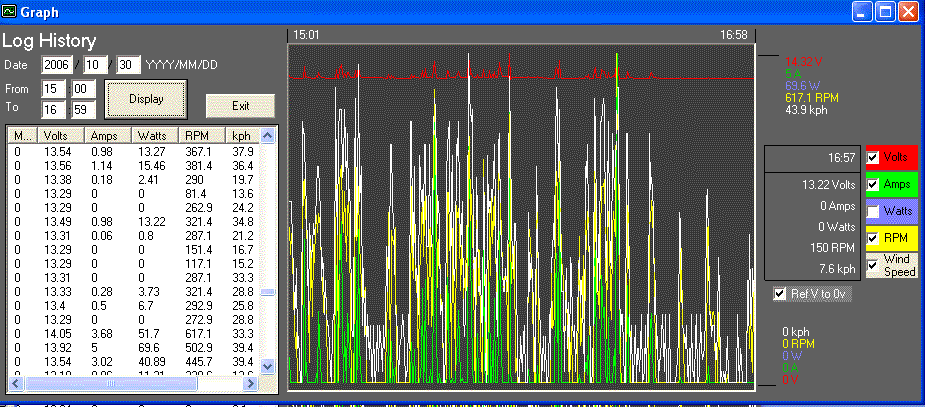Uncheck Ref V to 0v option

pyautogui.click(x=781, y=294)
